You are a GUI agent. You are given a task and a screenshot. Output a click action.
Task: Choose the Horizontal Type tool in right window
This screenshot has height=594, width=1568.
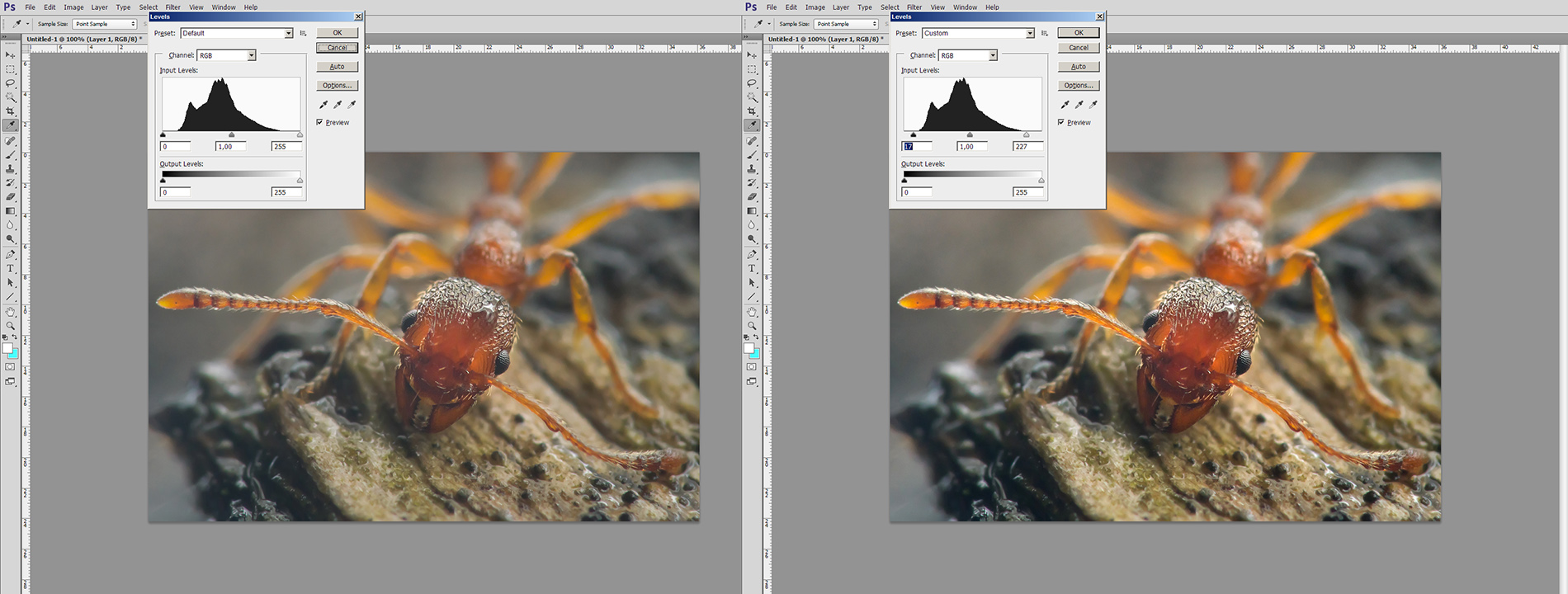click(752, 268)
